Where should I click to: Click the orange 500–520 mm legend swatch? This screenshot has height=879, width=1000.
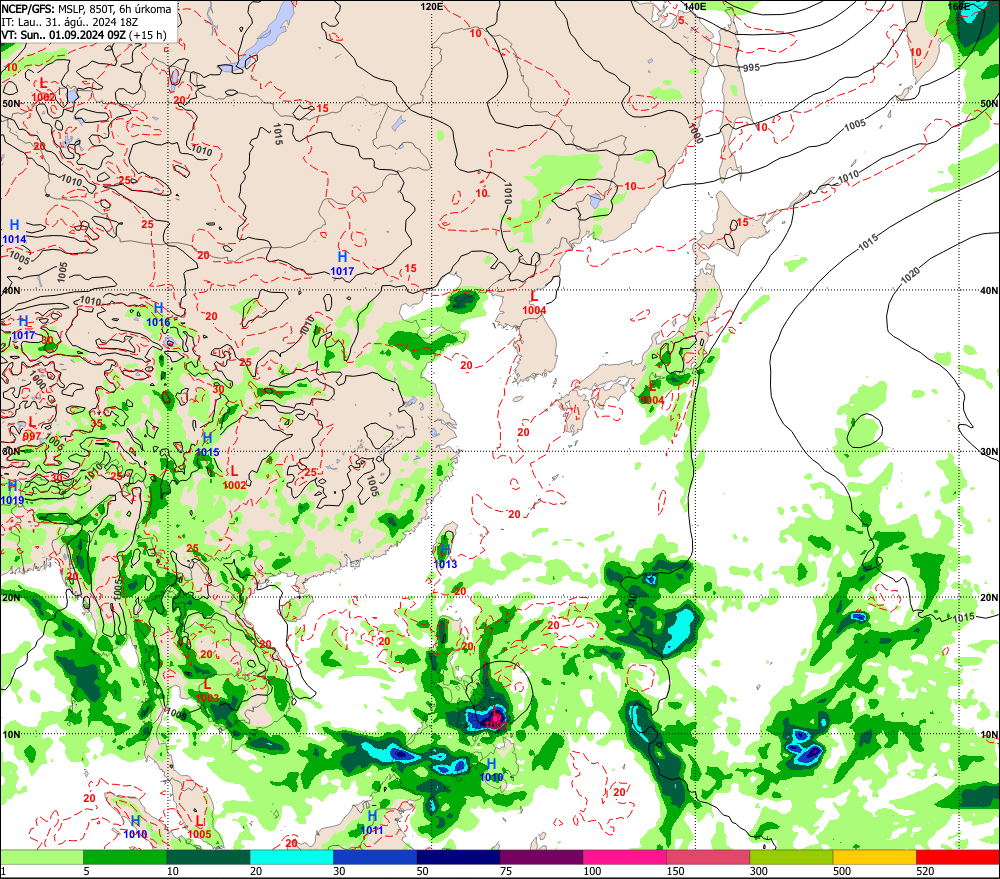pyautogui.click(x=874, y=857)
